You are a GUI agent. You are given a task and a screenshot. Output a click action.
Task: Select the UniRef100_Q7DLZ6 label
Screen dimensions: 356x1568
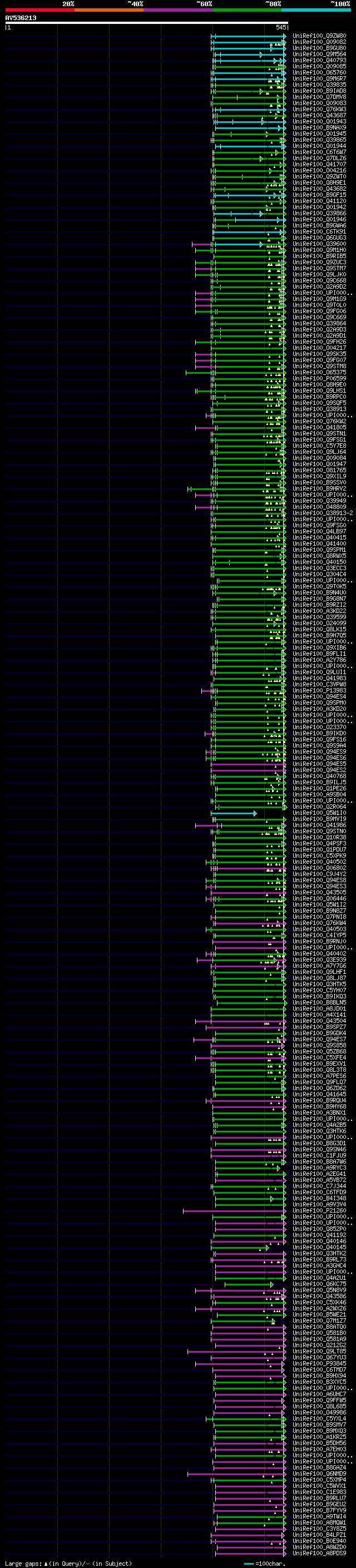tap(319, 159)
